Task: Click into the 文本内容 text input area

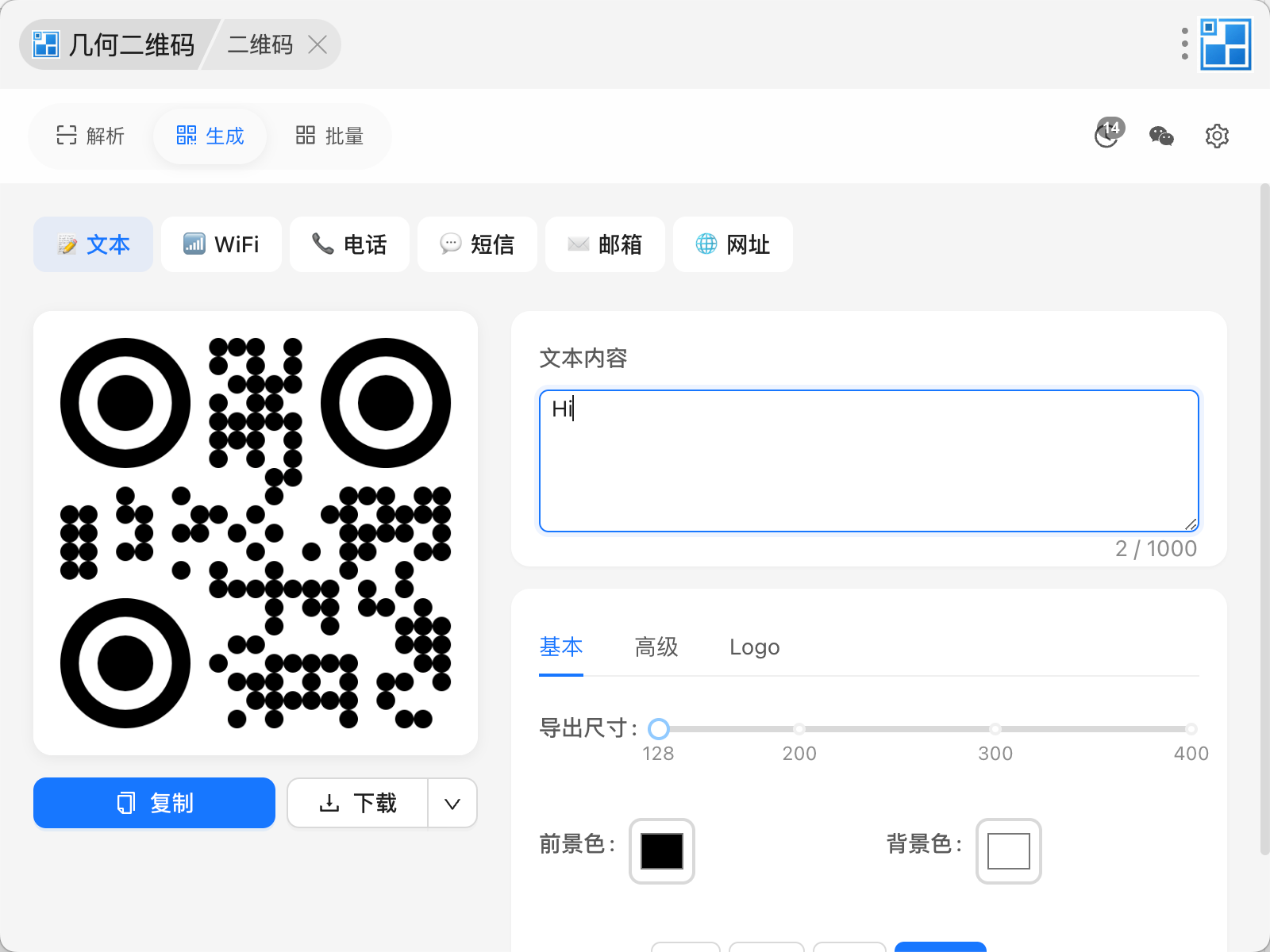Action: click(x=868, y=460)
